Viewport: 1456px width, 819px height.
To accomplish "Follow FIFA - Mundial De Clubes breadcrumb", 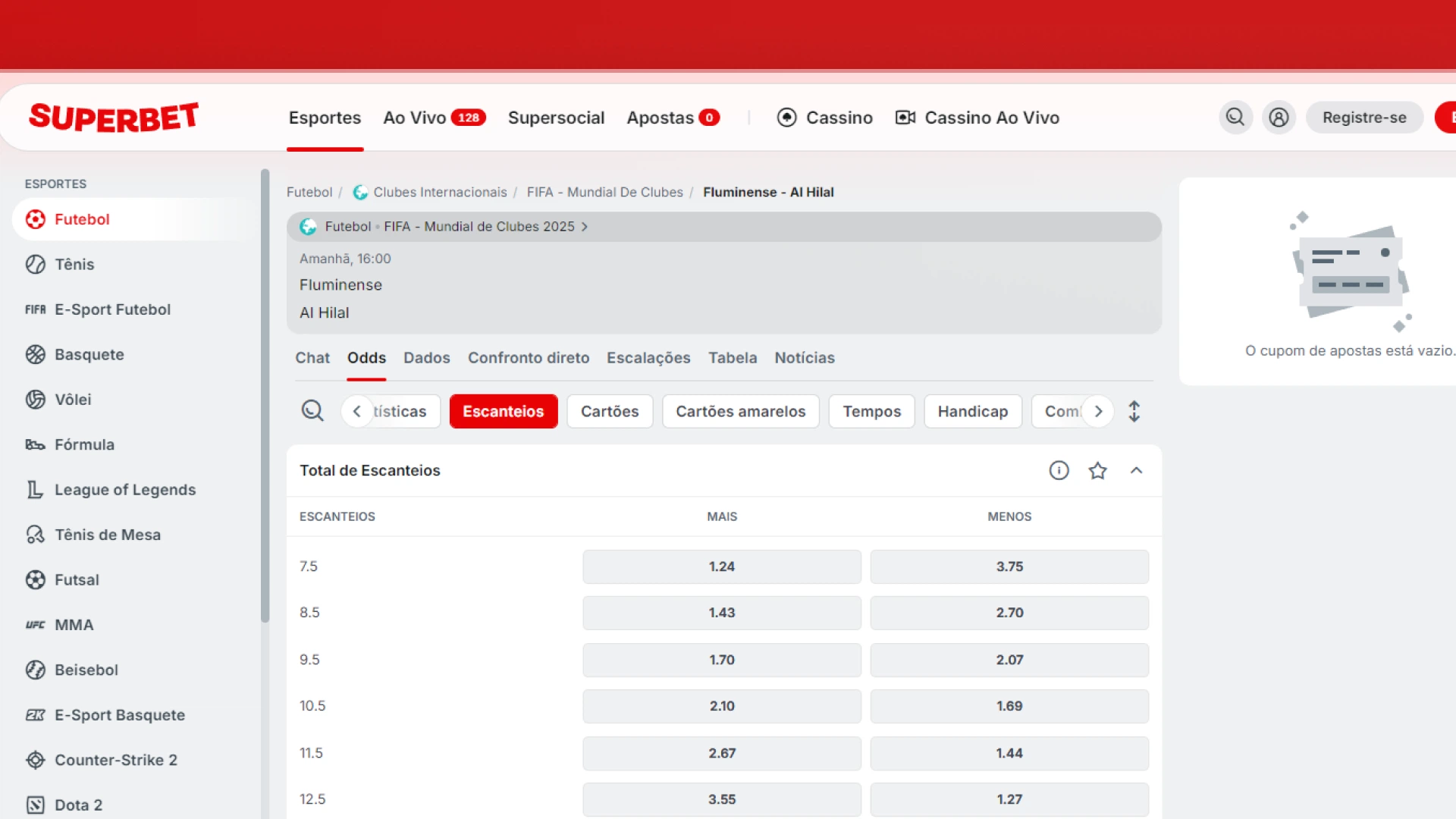I will tap(604, 193).
